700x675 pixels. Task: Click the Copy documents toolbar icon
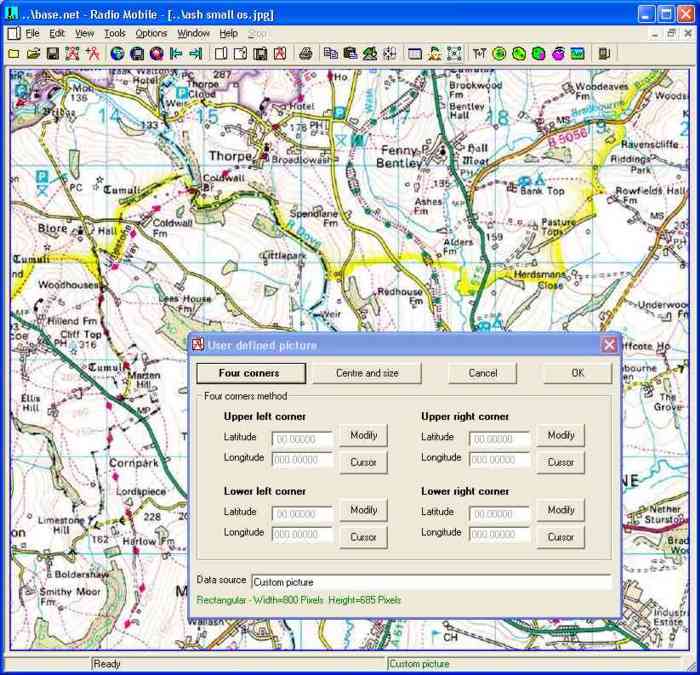pyautogui.click(x=330, y=54)
